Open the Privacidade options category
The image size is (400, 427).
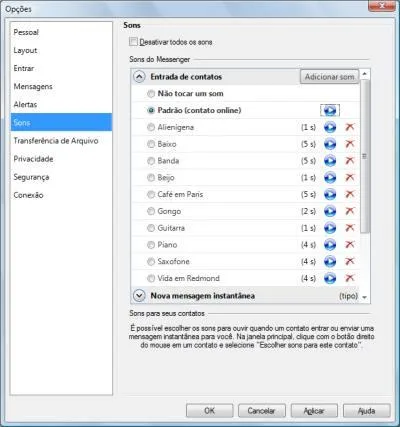(33, 159)
